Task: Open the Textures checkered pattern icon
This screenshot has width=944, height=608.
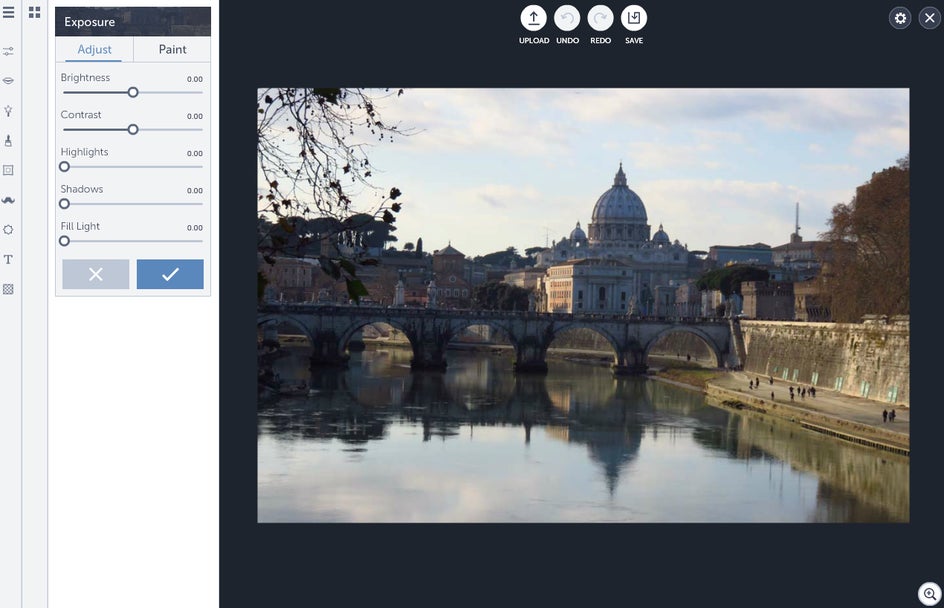Action: pyautogui.click(x=8, y=290)
